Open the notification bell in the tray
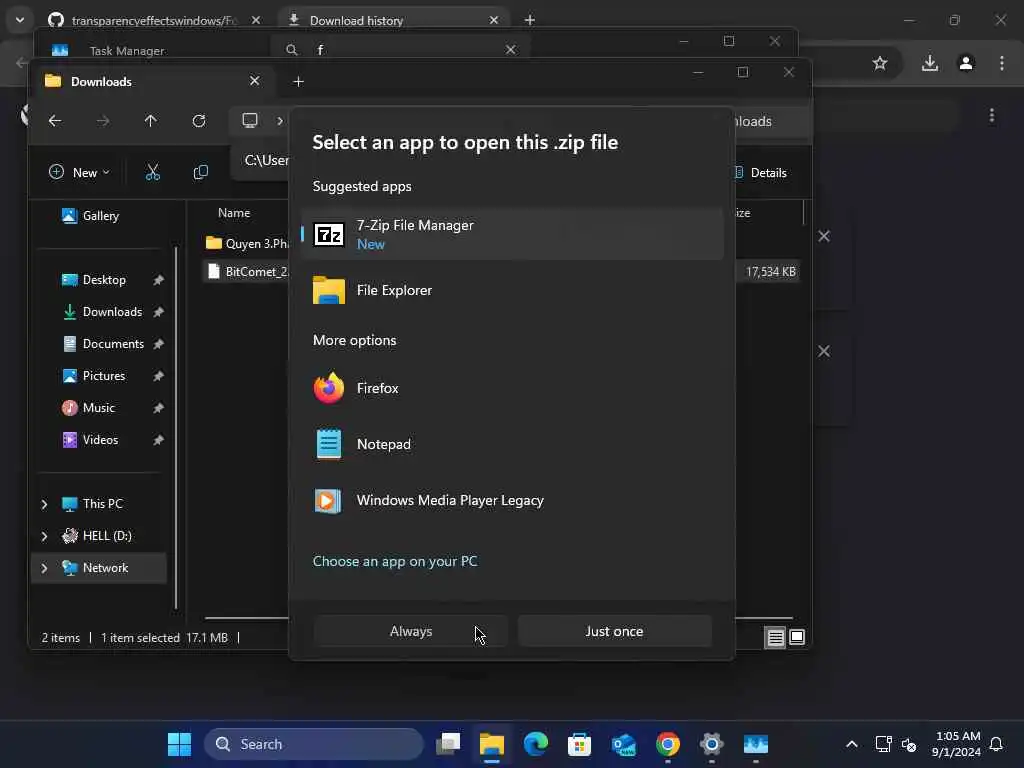 tap(996, 744)
